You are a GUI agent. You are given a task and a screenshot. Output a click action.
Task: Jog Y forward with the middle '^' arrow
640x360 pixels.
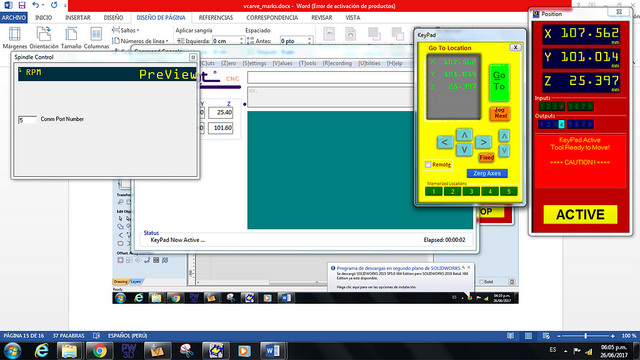click(464, 134)
